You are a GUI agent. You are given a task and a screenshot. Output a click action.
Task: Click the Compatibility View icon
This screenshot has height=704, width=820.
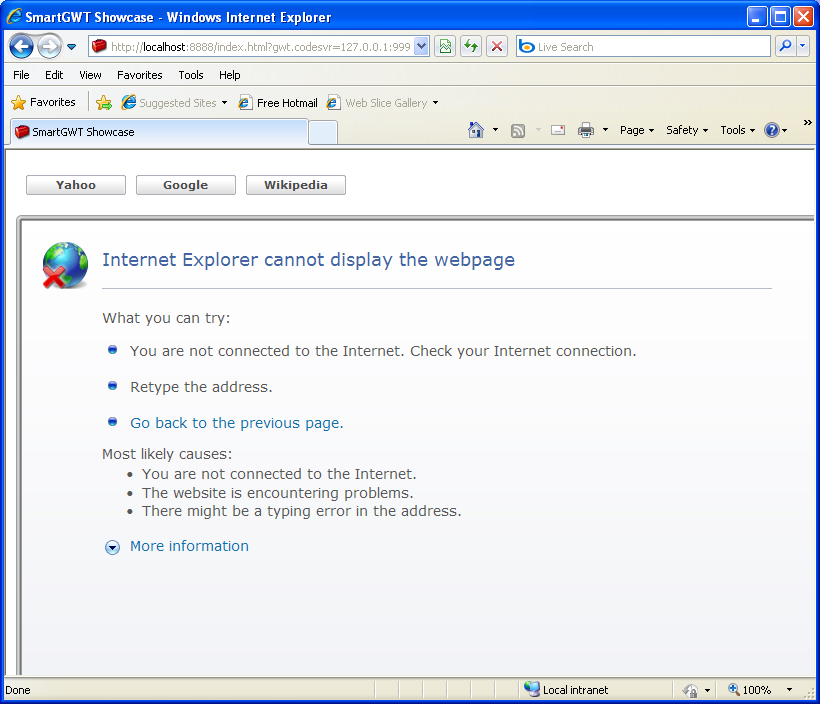(x=445, y=47)
